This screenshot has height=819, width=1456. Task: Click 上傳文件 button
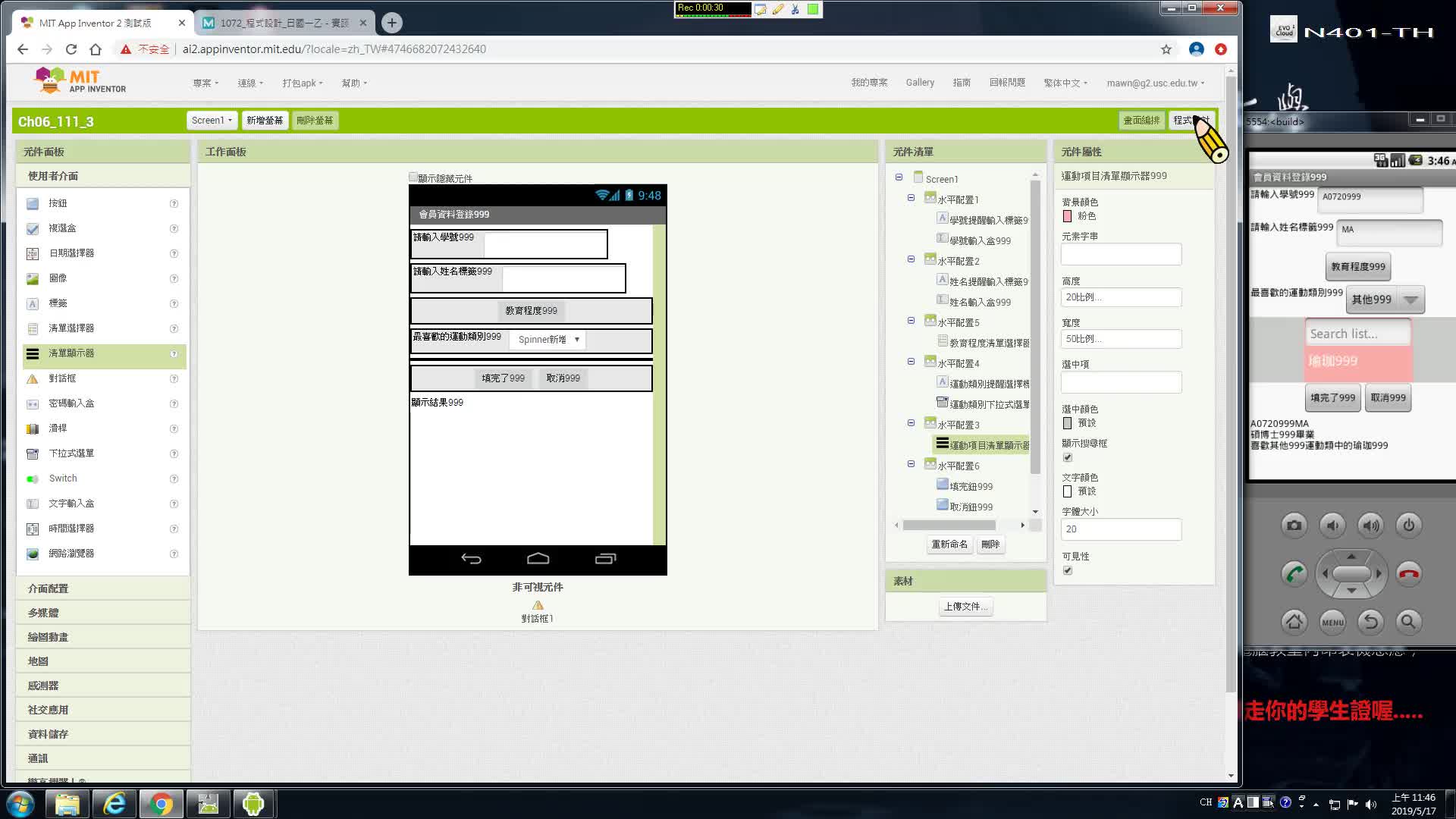point(965,607)
